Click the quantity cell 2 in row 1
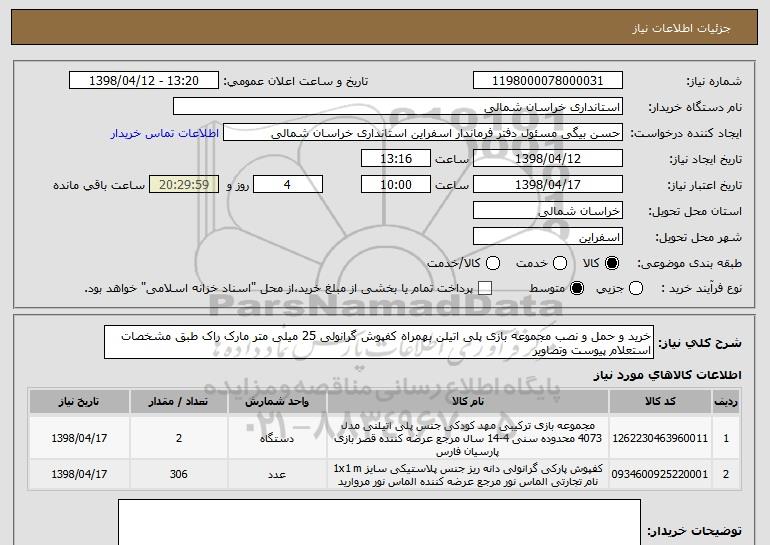 (x=179, y=438)
